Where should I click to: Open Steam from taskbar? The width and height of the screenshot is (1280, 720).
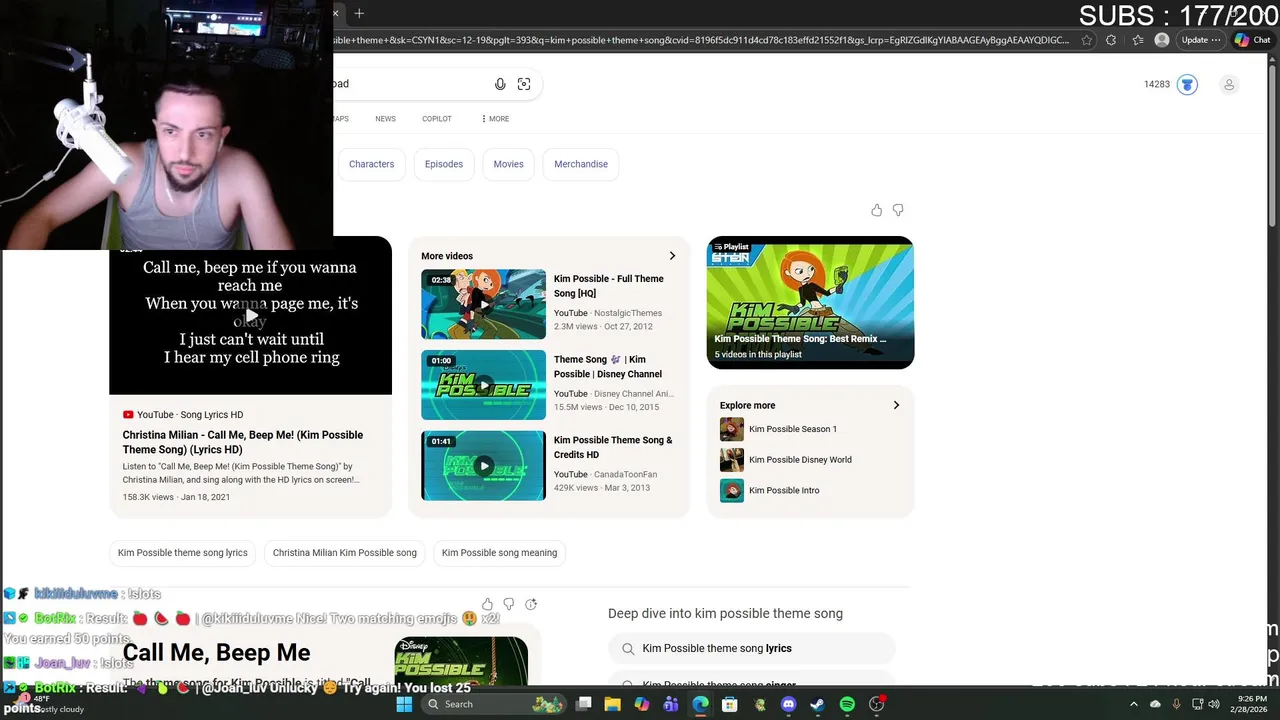817,704
